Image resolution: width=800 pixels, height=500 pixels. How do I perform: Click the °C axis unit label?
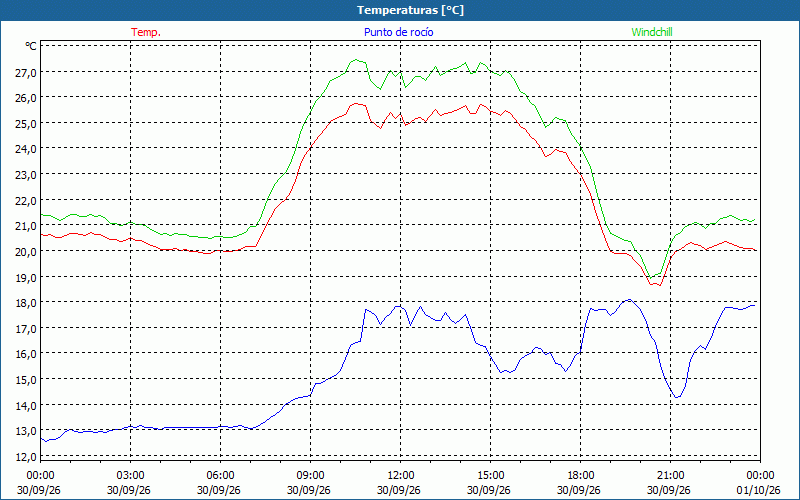point(31,46)
